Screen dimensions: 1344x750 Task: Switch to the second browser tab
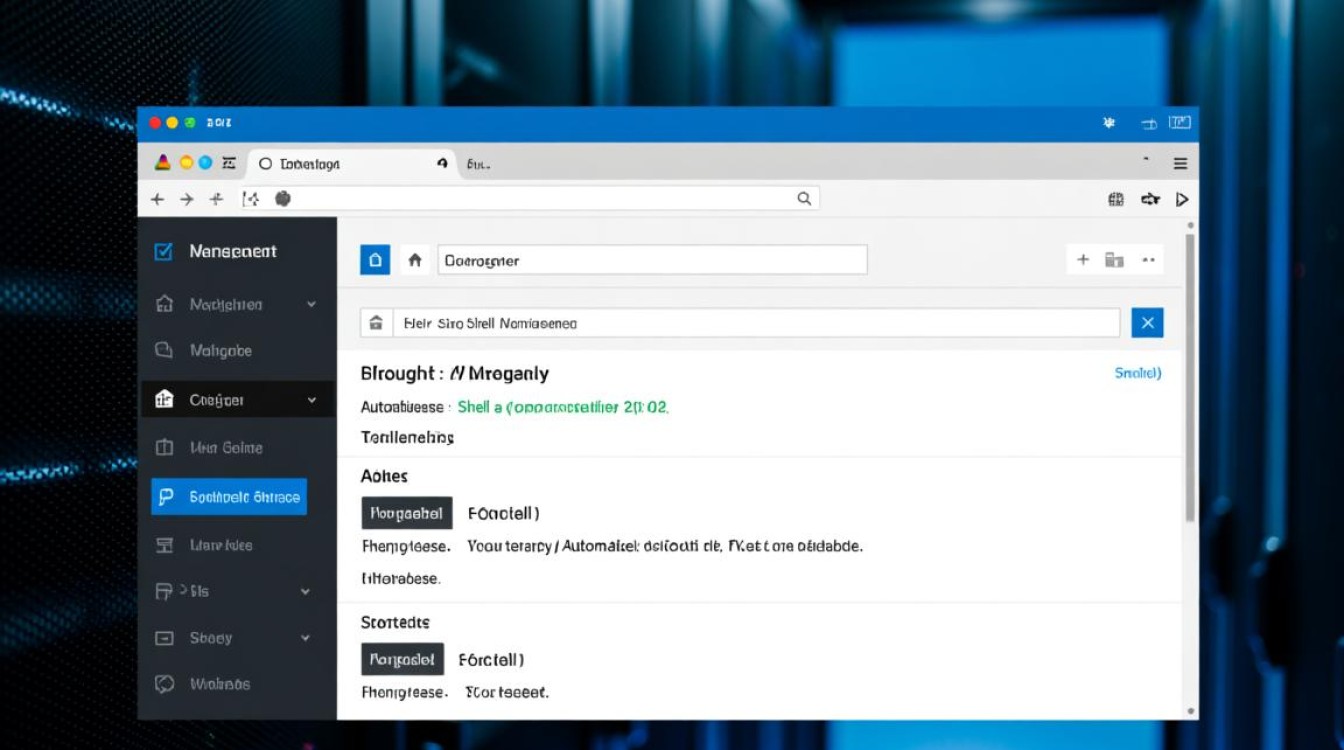(x=478, y=164)
